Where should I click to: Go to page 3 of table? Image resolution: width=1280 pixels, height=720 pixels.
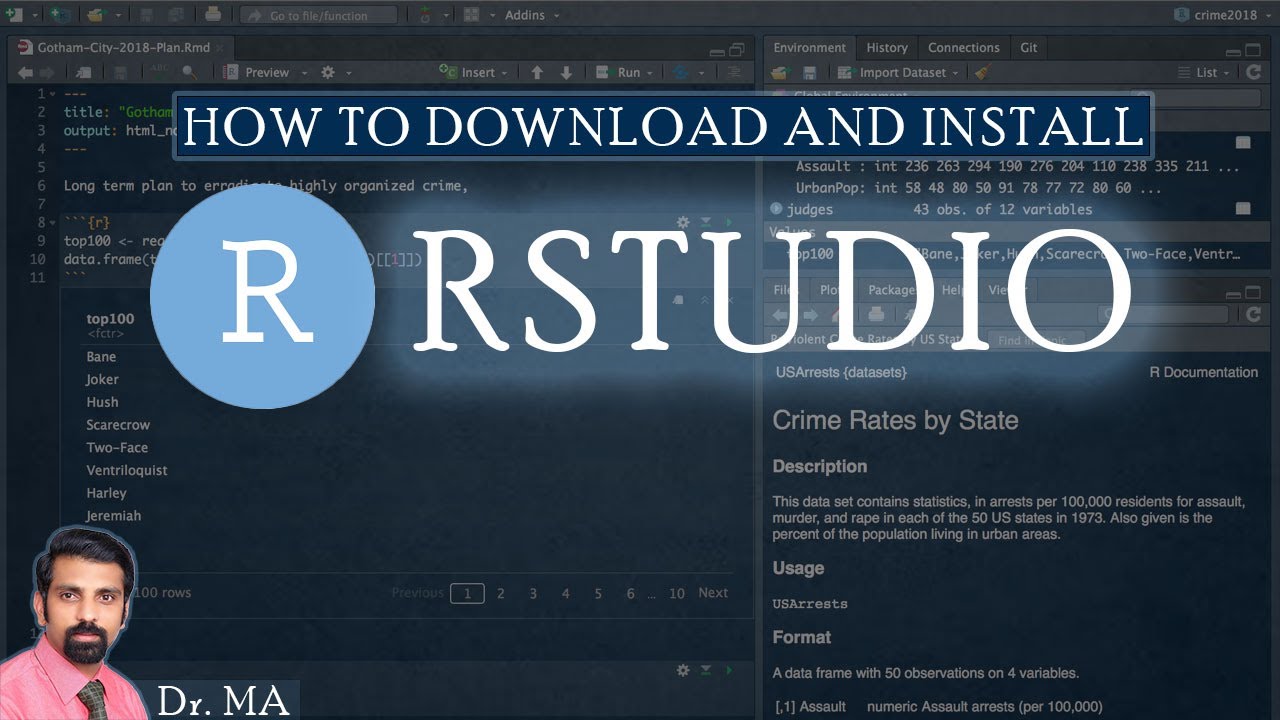coord(533,593)
